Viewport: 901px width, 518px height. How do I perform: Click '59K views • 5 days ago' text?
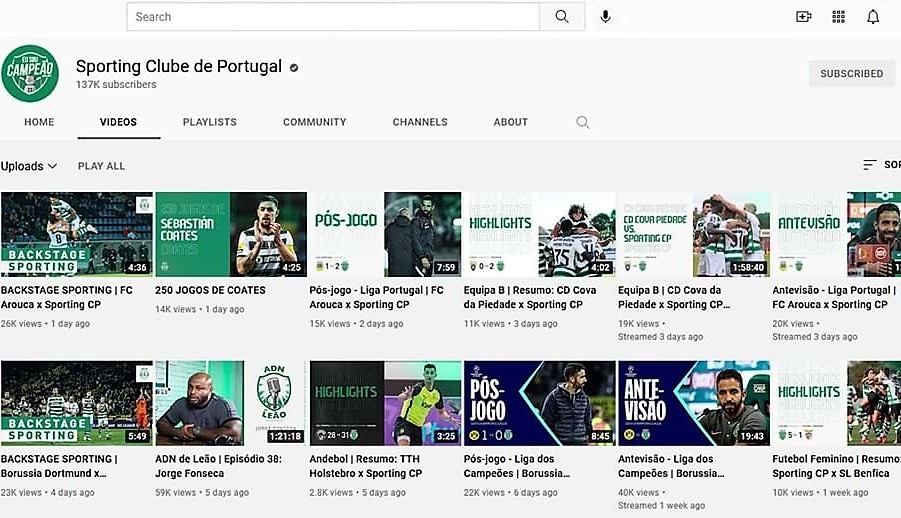coord(202,493)
